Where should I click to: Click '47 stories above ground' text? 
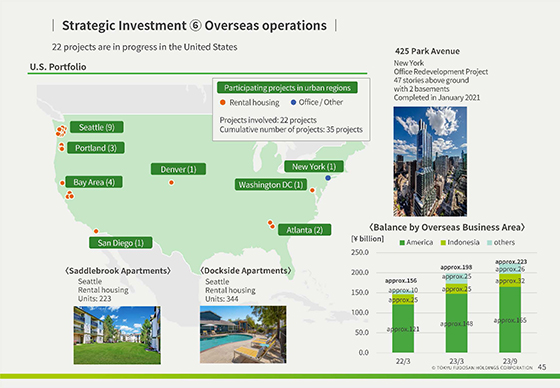[x=431, y=80]
